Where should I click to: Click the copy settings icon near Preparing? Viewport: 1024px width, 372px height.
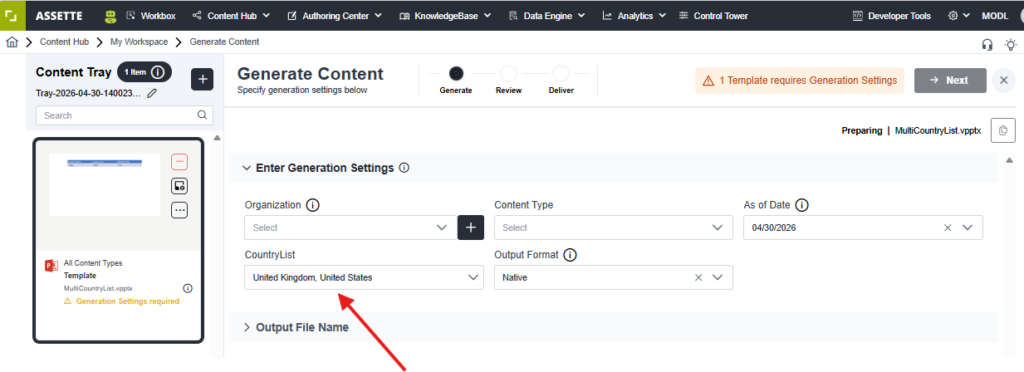(1002, 131)
